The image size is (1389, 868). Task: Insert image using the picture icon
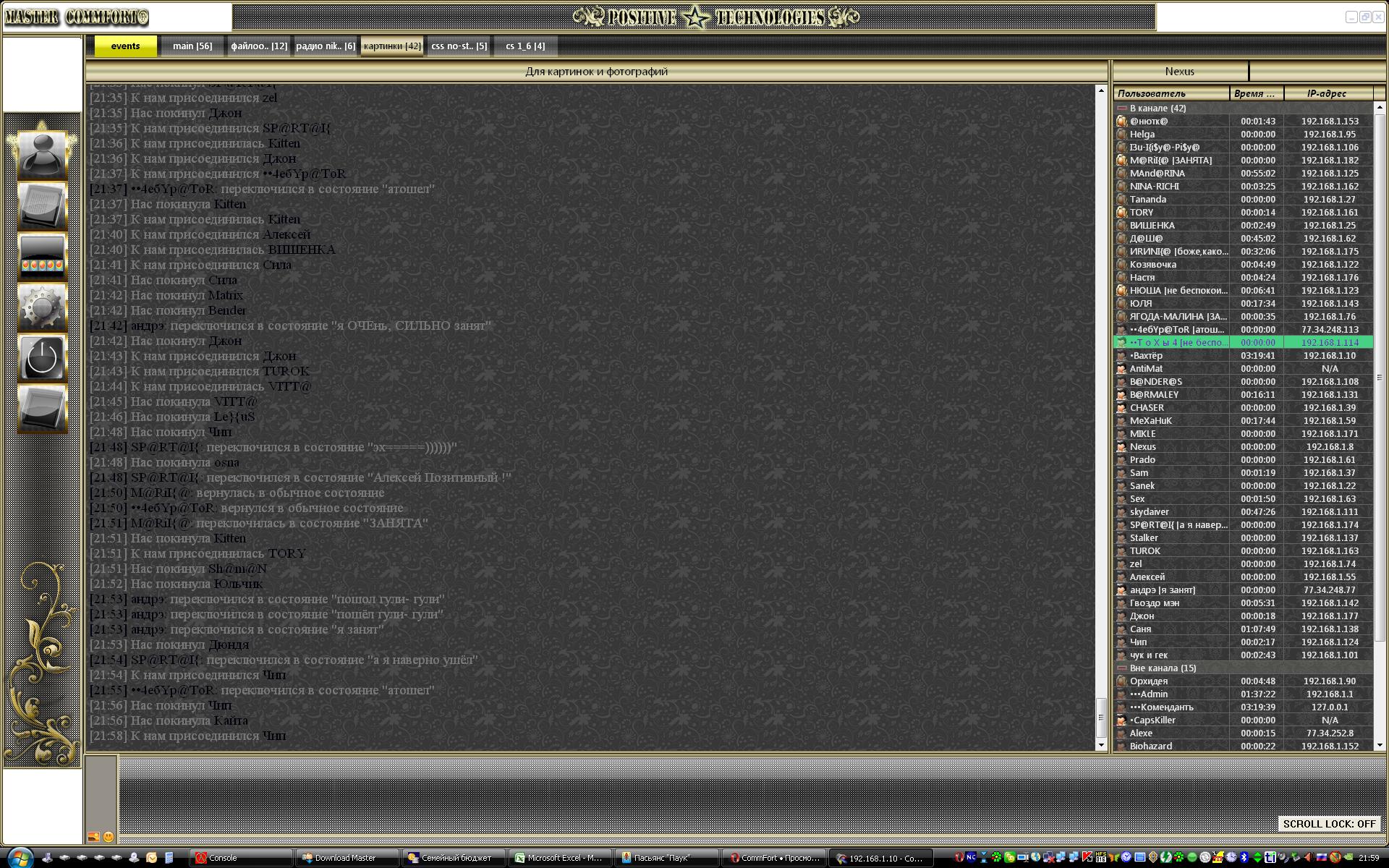click(93, 837)
